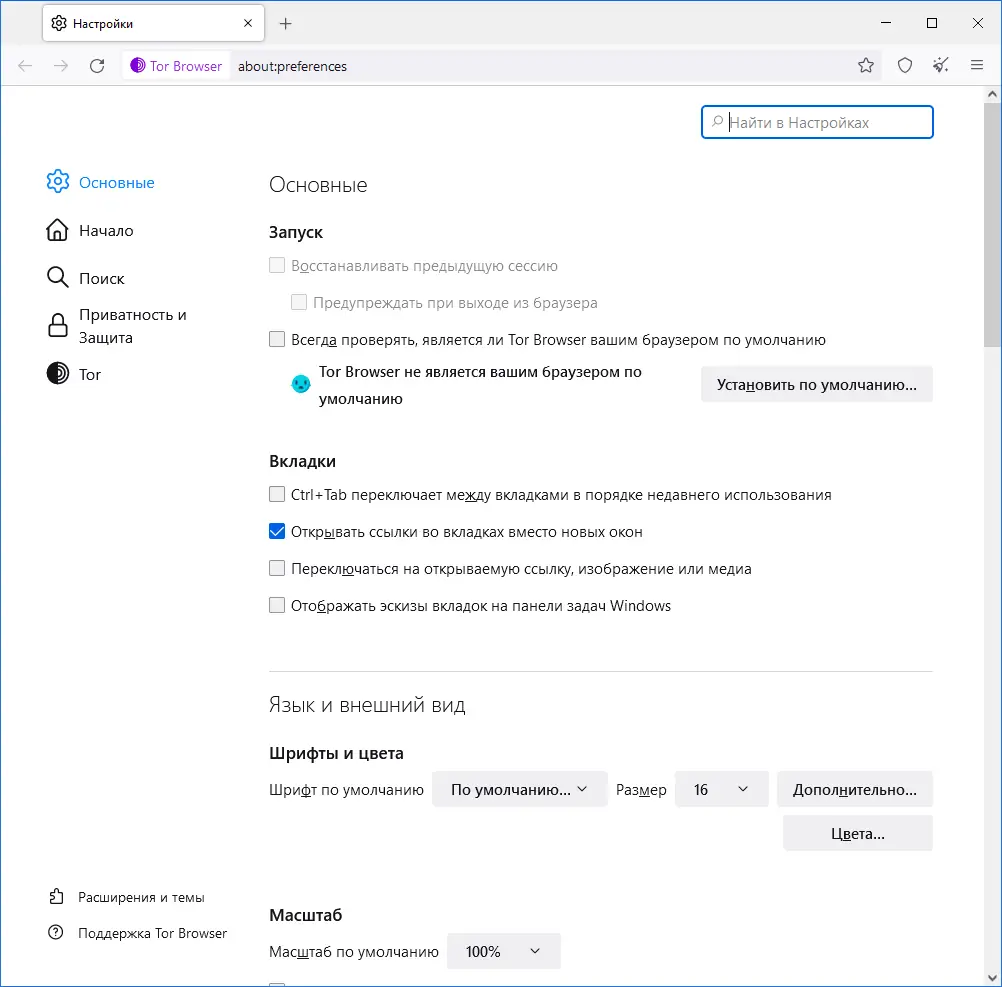The width and height of the screenshot is (1002, 987).
Task: Click Установить по умолчанию button
Action: pos(816,384)
